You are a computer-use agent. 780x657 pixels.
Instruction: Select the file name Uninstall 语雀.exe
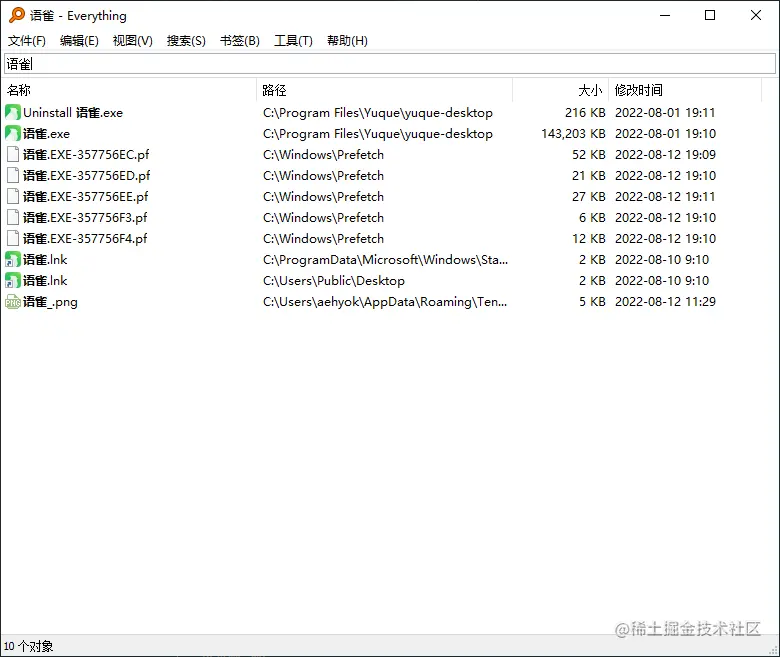[73, 113]
